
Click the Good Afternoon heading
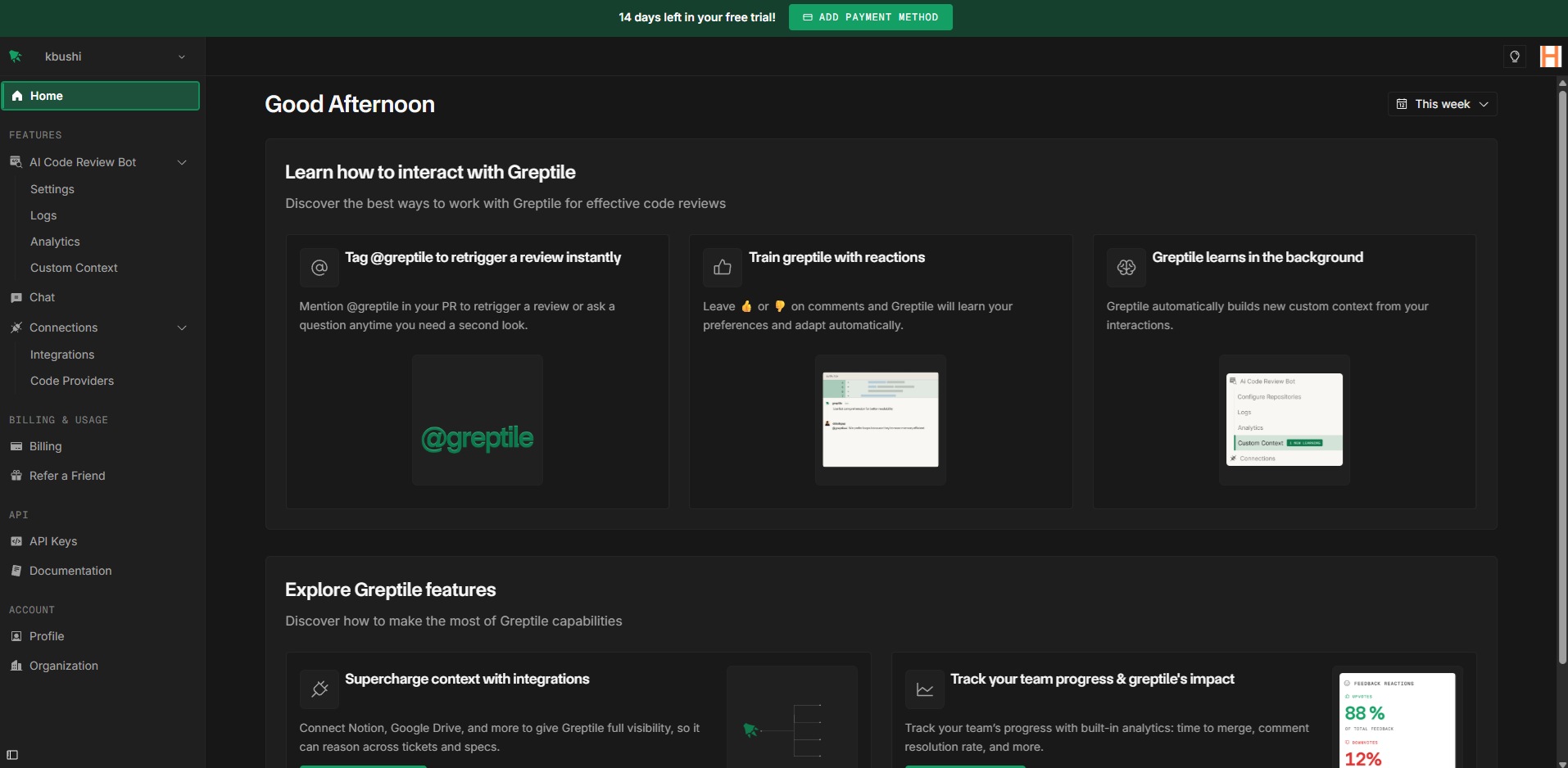point(350,104)
